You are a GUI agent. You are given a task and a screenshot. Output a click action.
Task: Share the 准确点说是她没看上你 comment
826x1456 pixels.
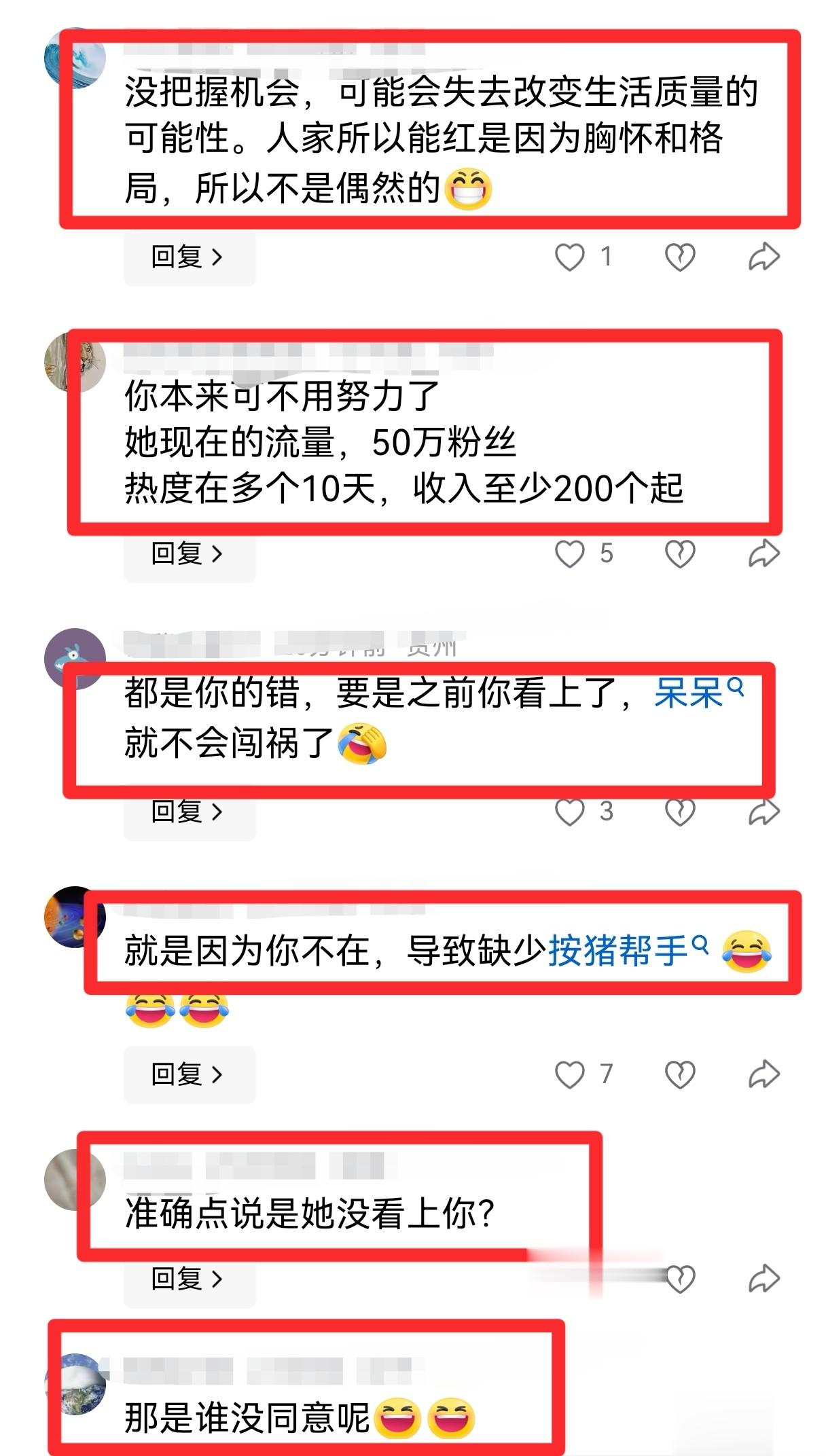(764, 1278)
